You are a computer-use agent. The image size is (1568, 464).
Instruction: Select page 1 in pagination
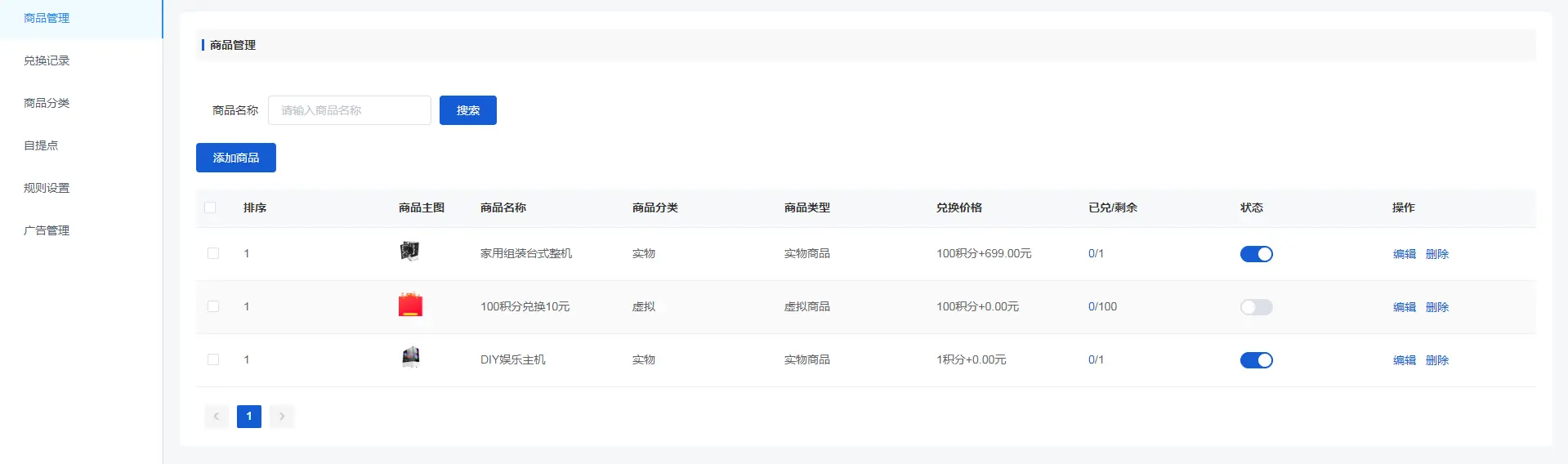tap(249, 417)
